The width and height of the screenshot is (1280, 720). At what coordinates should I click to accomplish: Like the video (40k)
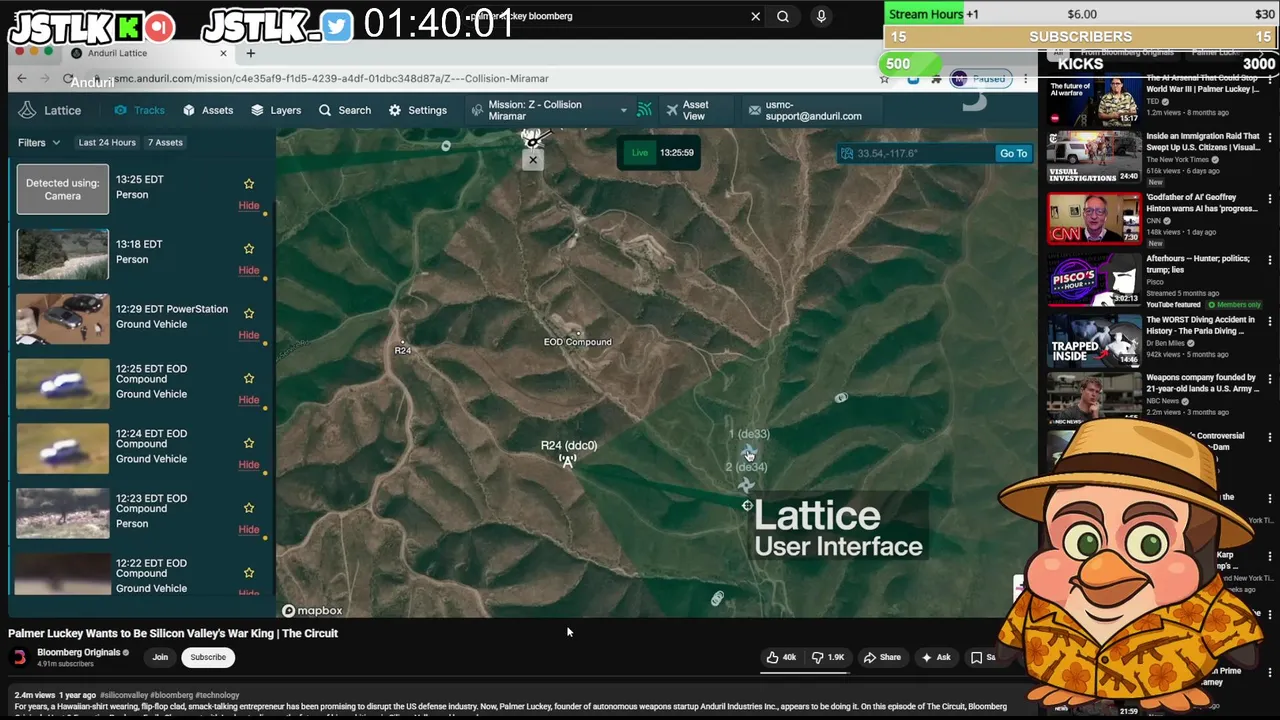pyautogui.click(x=781, y=657)
